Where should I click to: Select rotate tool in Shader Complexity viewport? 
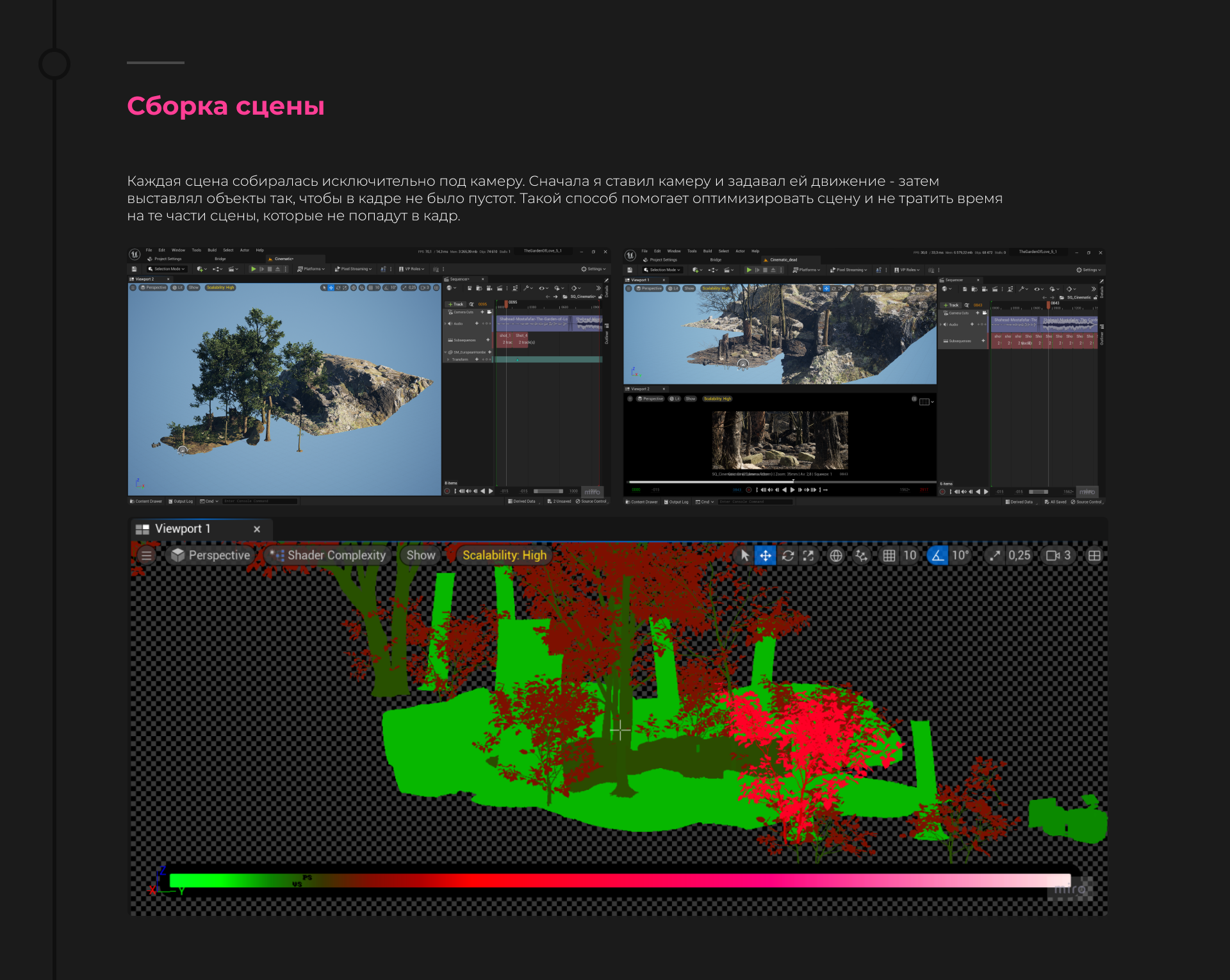tap(788, 555)
